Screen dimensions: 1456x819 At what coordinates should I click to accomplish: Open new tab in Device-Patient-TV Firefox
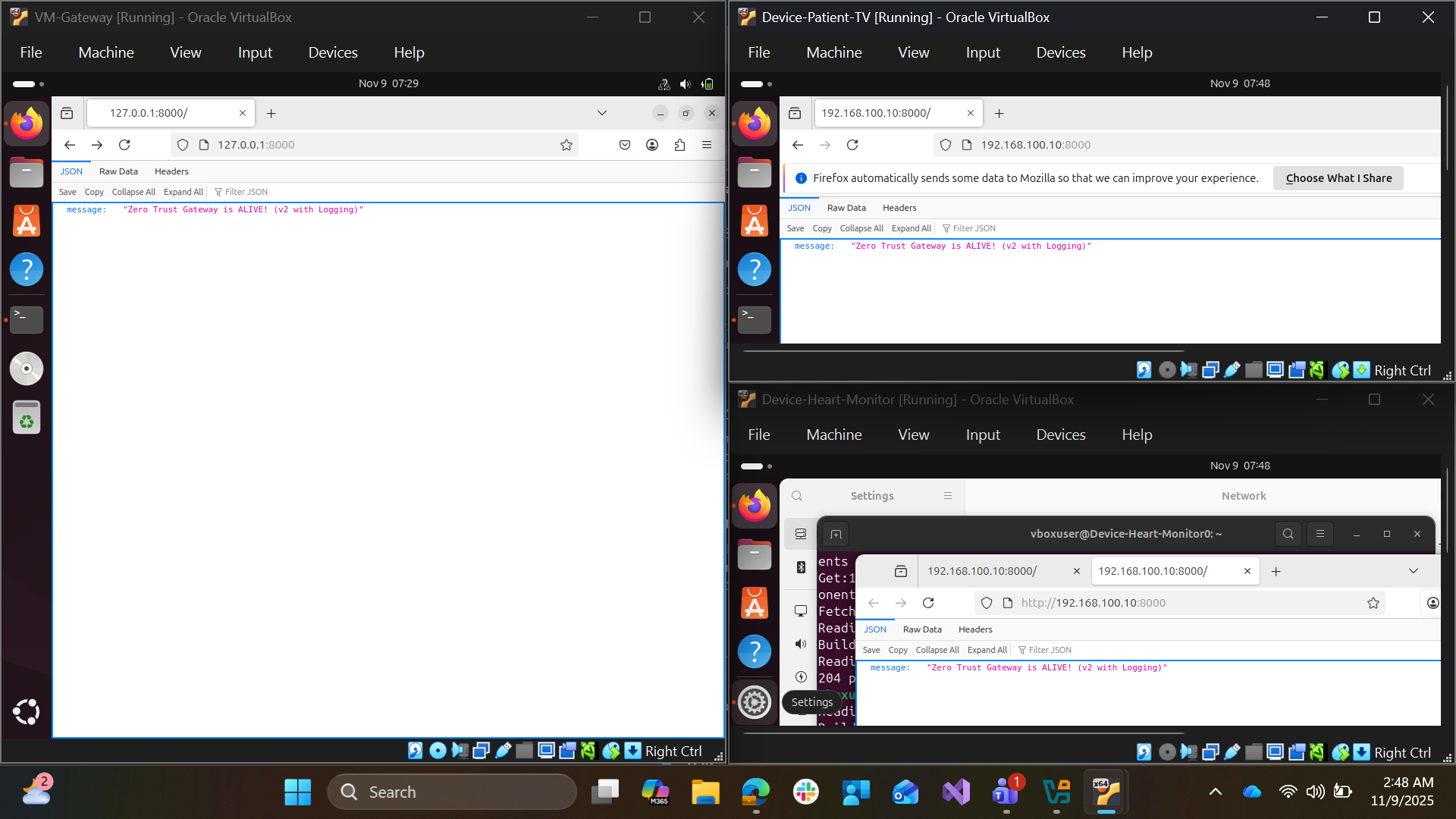[999, 113]
